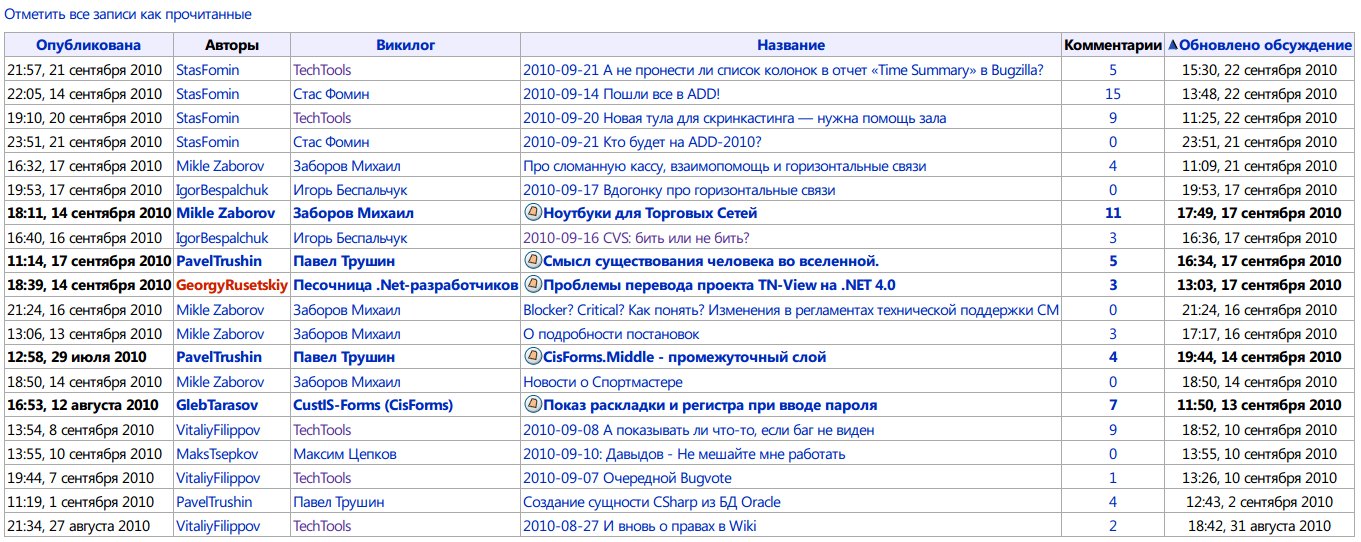Open IgorBespalchuk in the CVS post row
1361x542 pixels.
[222, 238]
